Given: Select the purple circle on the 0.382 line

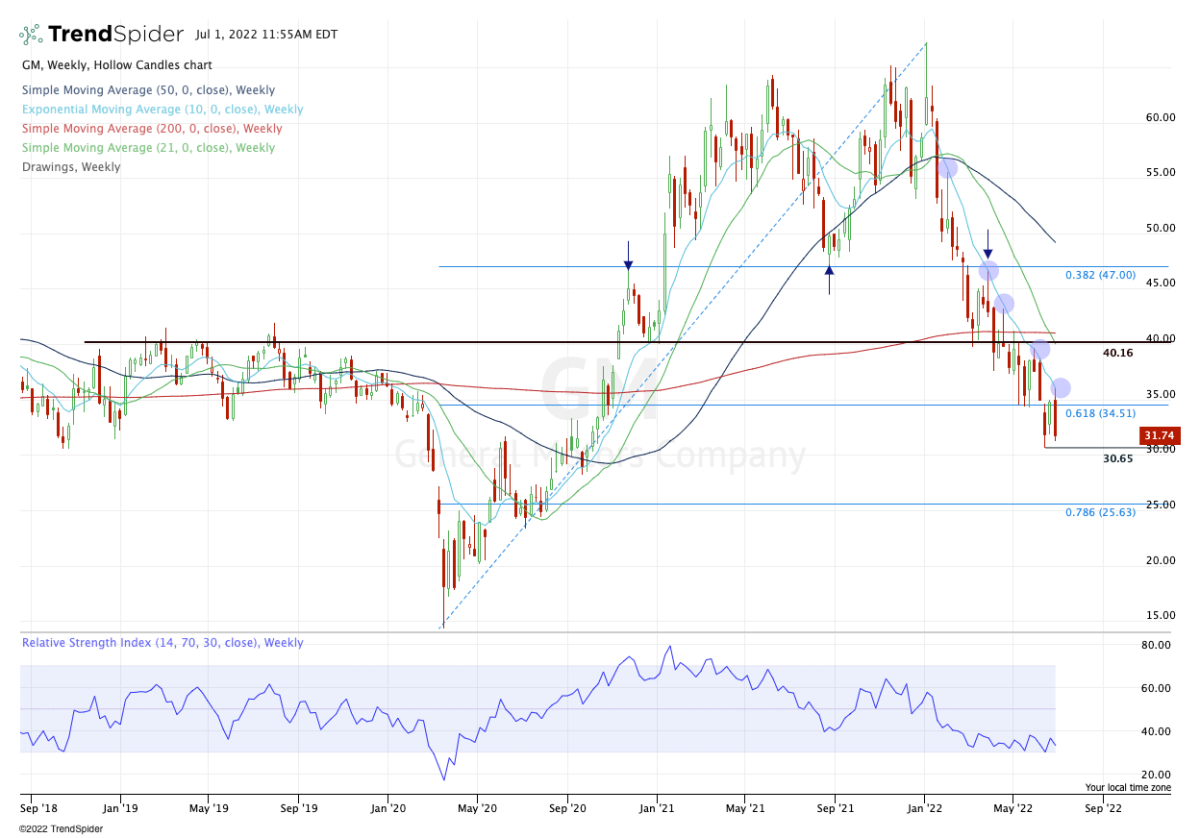Looking at the screenshot, I should point(989,271).
